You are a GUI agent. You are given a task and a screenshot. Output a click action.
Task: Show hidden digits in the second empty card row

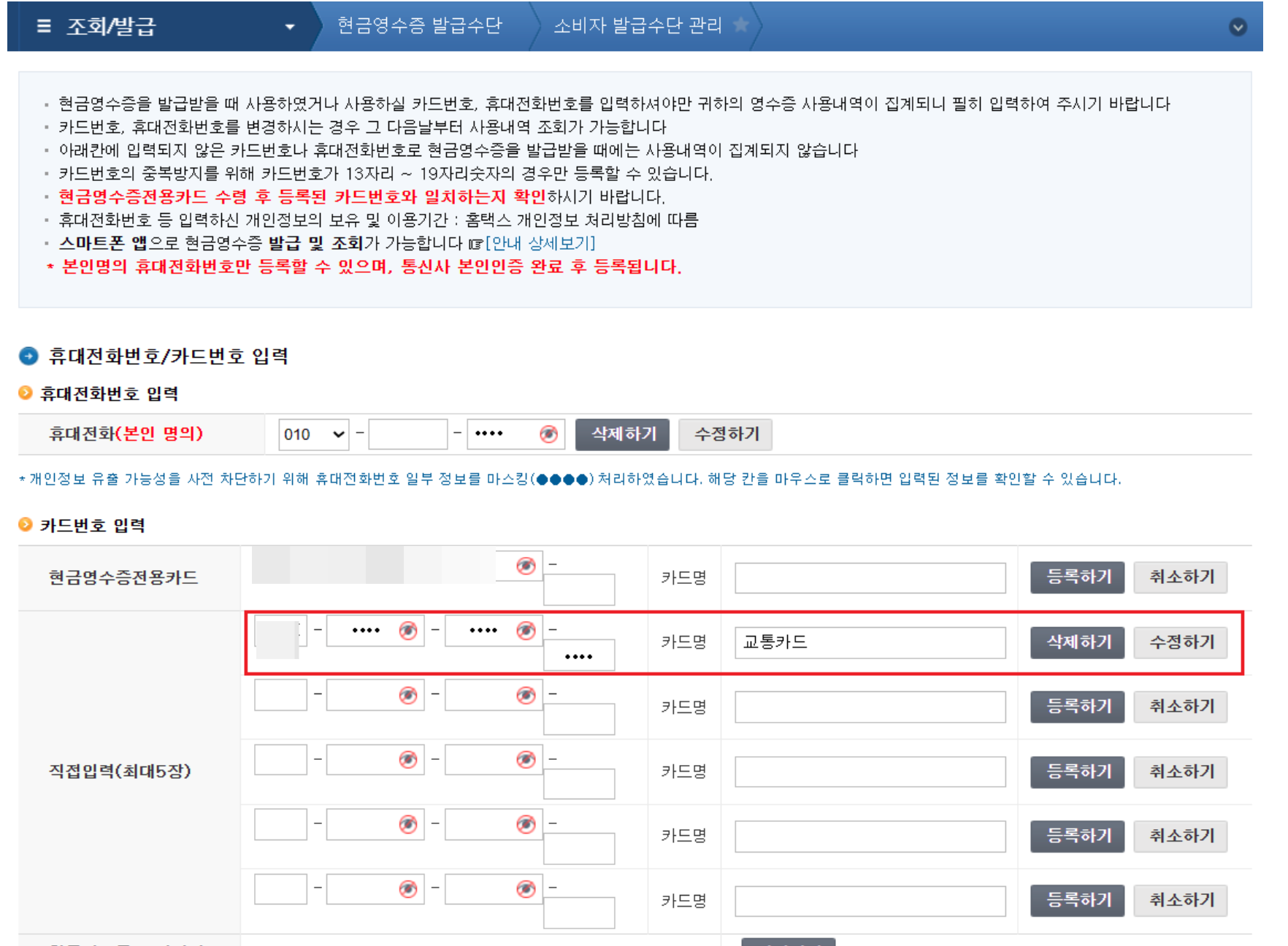point(409,759)
